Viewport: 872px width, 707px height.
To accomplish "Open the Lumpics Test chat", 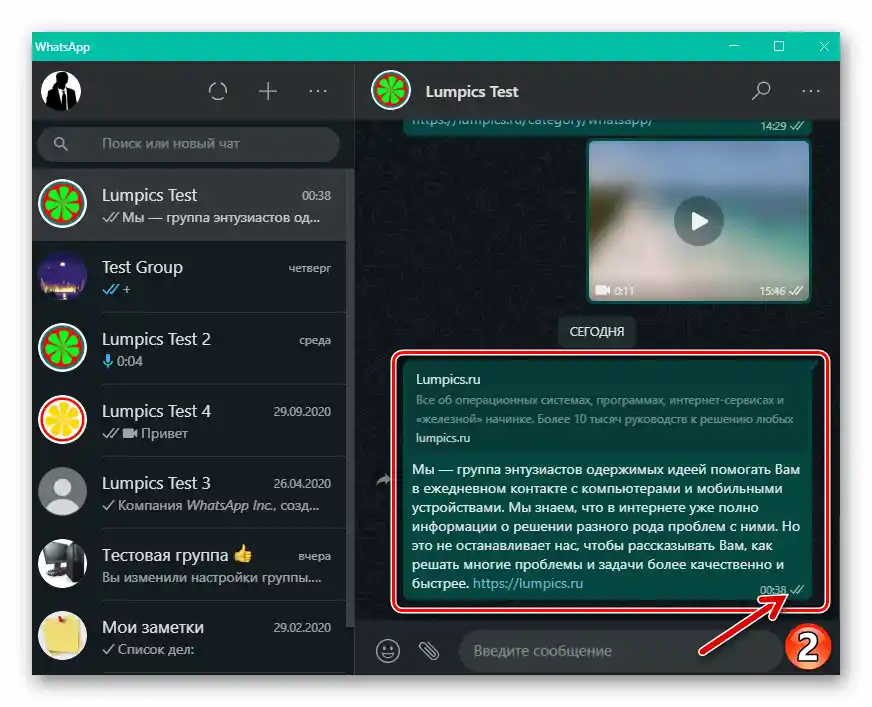I will tap(189, 205).
